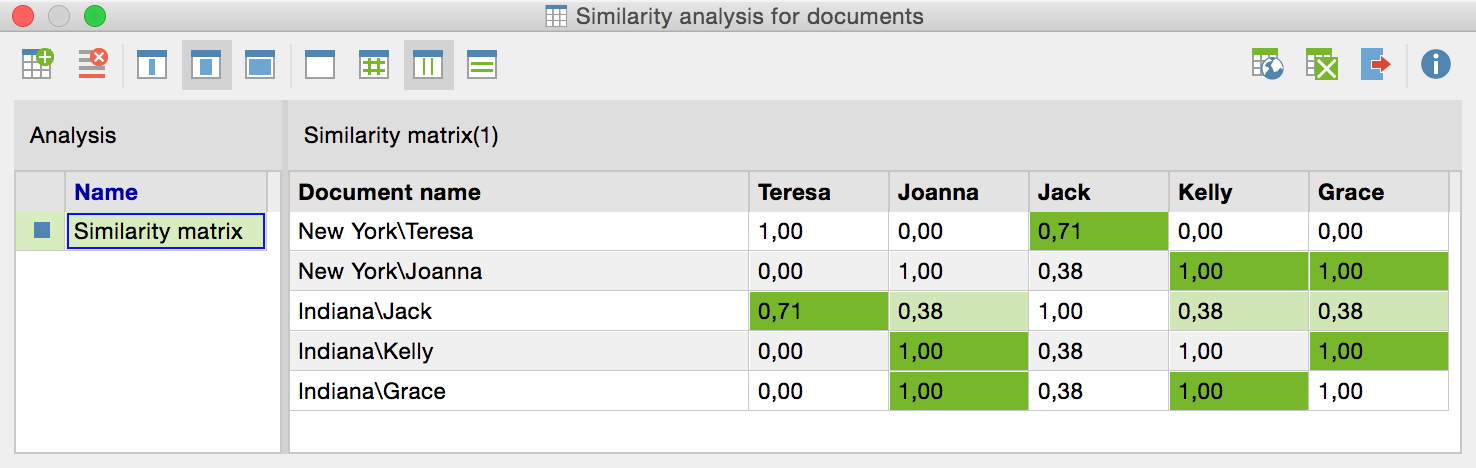Click the Kelly column header
This screenshot has width=1476, height=468.
click(1205, 192)
